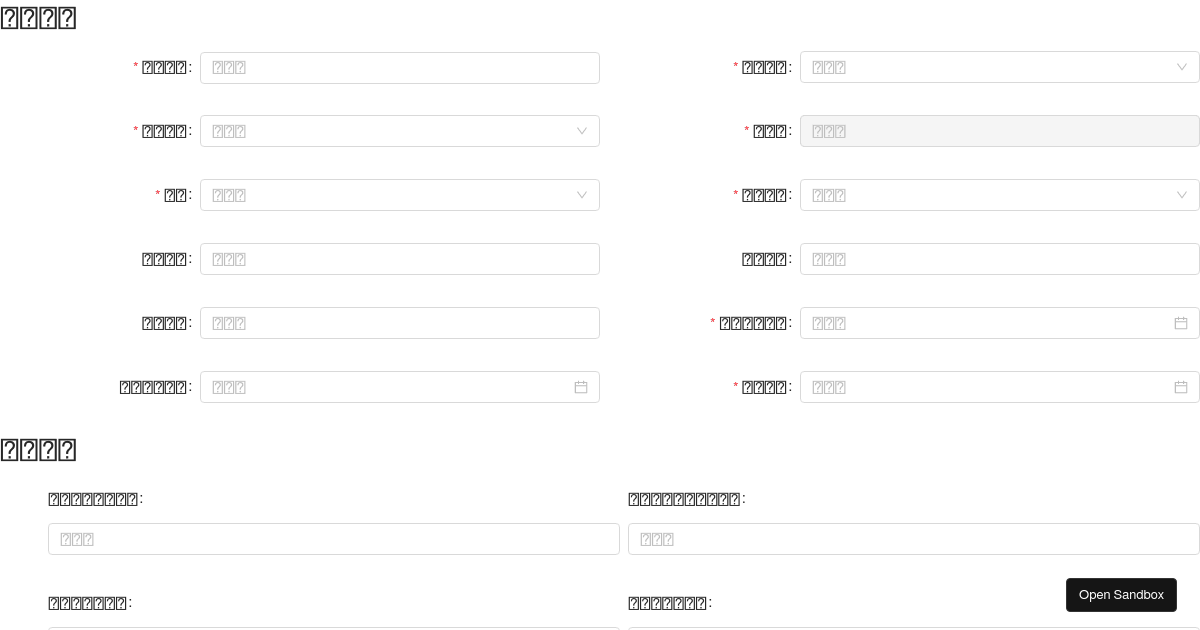This screenshot has height=630, width=1200.
Task: Focus the right wide input in the second section
Action: pos(914,539)
